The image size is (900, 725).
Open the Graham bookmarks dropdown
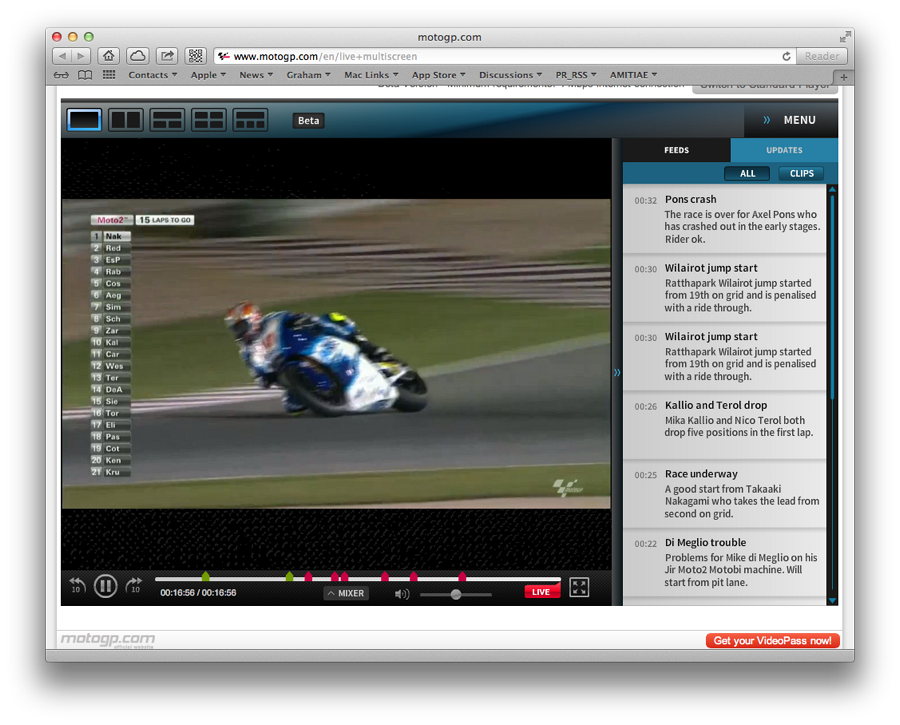click(x=308, y=75)
